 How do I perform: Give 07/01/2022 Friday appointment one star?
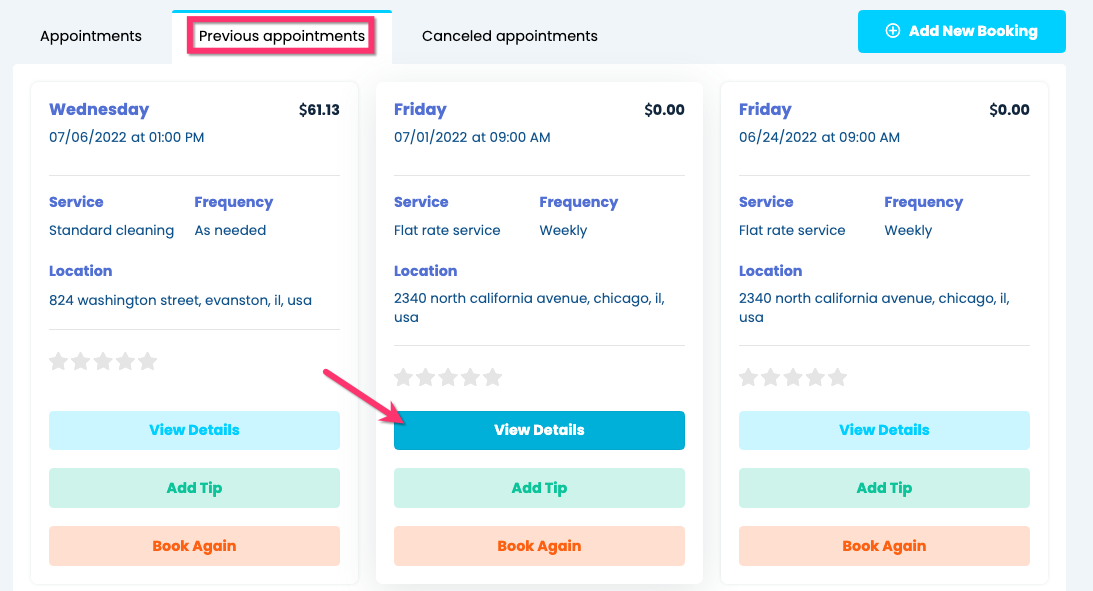404,378
